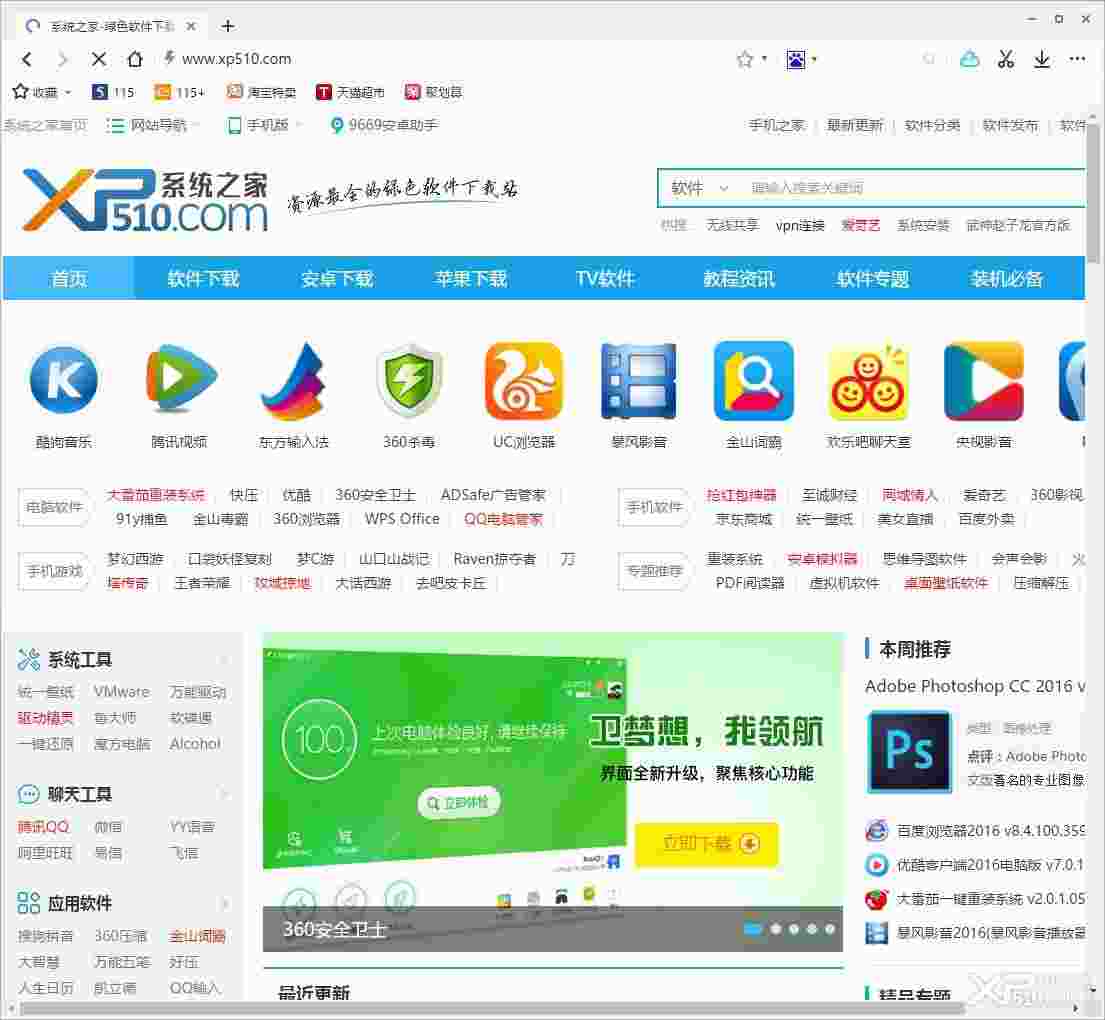Open the 苹果下载 navigation tab
This screenshot has height=1020, width=1105.
tap(471, 278)
